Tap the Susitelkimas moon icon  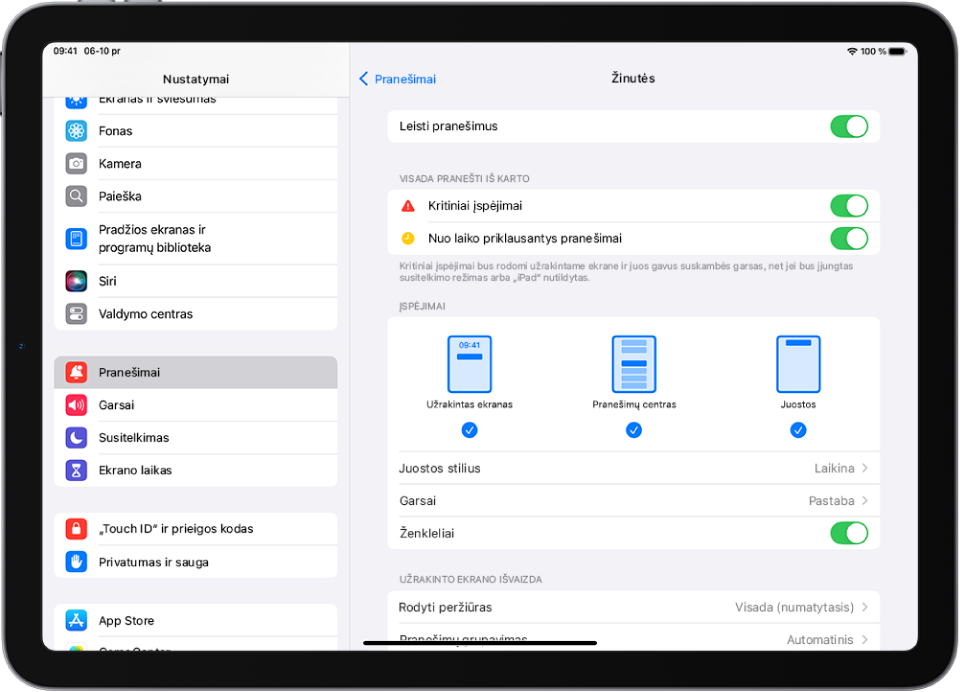coord(76,437)
